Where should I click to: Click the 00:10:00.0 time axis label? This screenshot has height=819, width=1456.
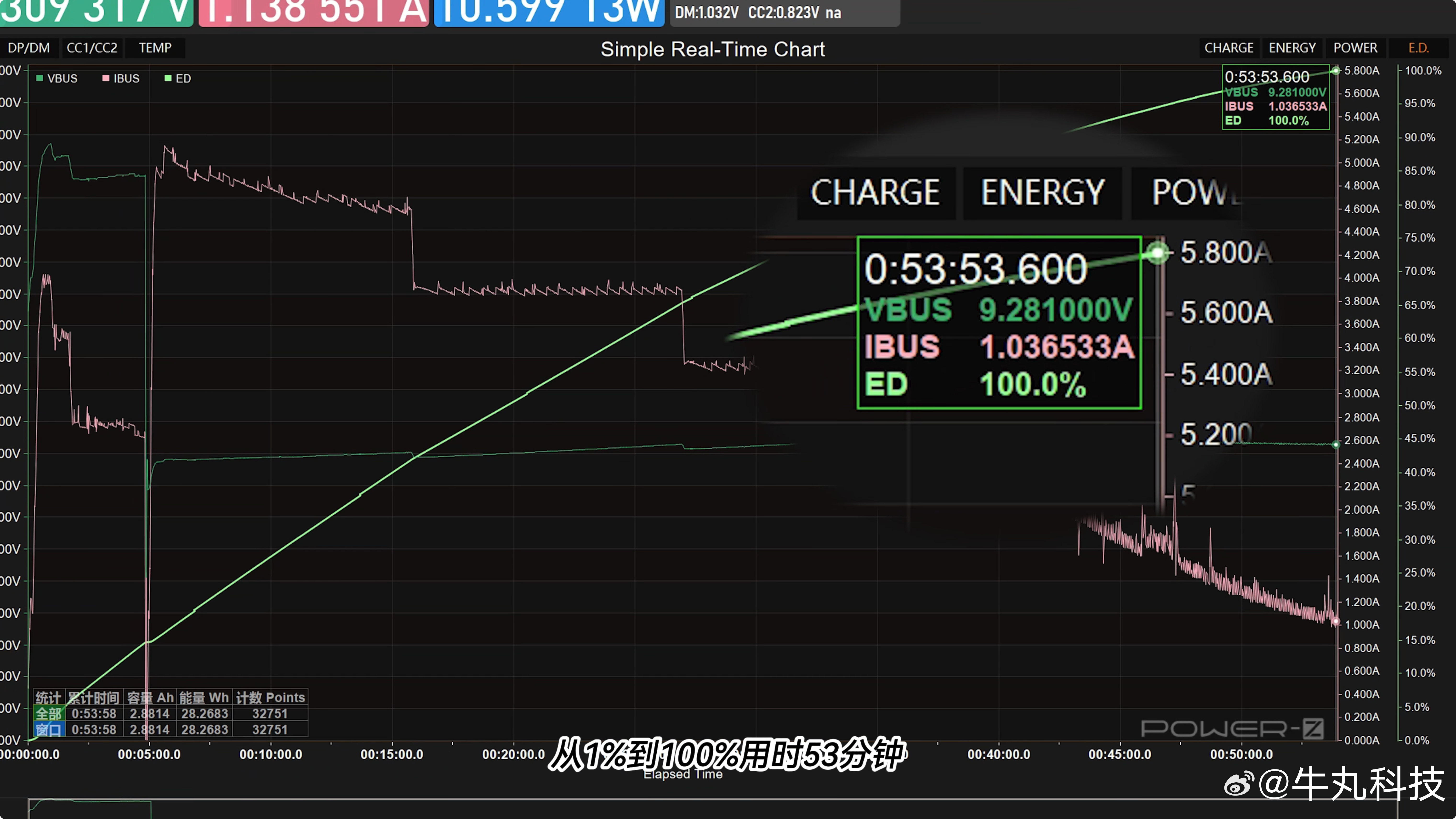tap(271, 755)
